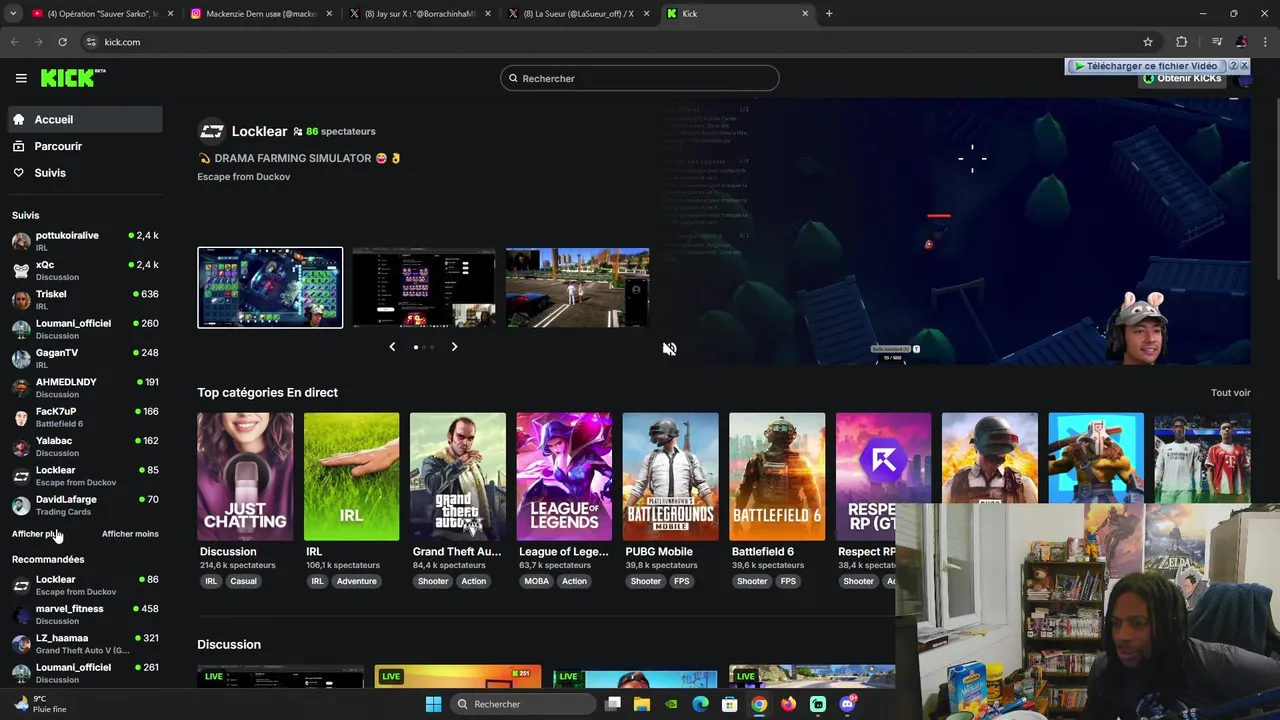
Task: Click the Casual tag under Discussion
Action: pyautogui.click(x=243, y=581)
